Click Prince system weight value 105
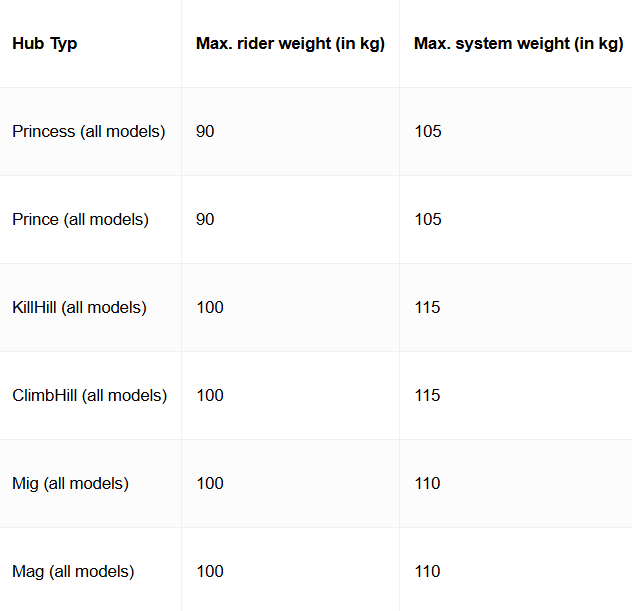 (x=428, y=219)
